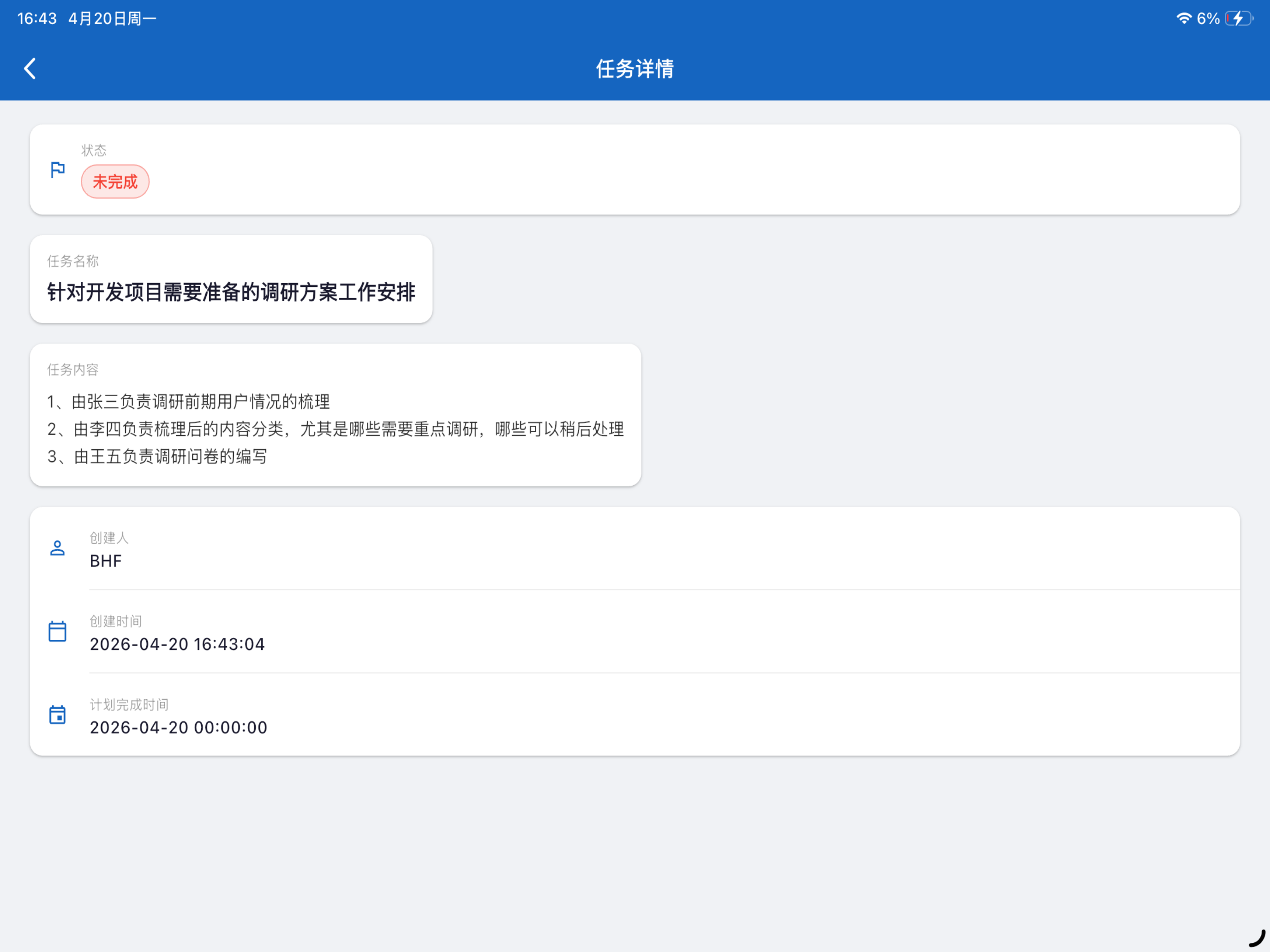
Task: Click the planned completion calendar icon
Action: pyautogui.click(x=57, y=714)
